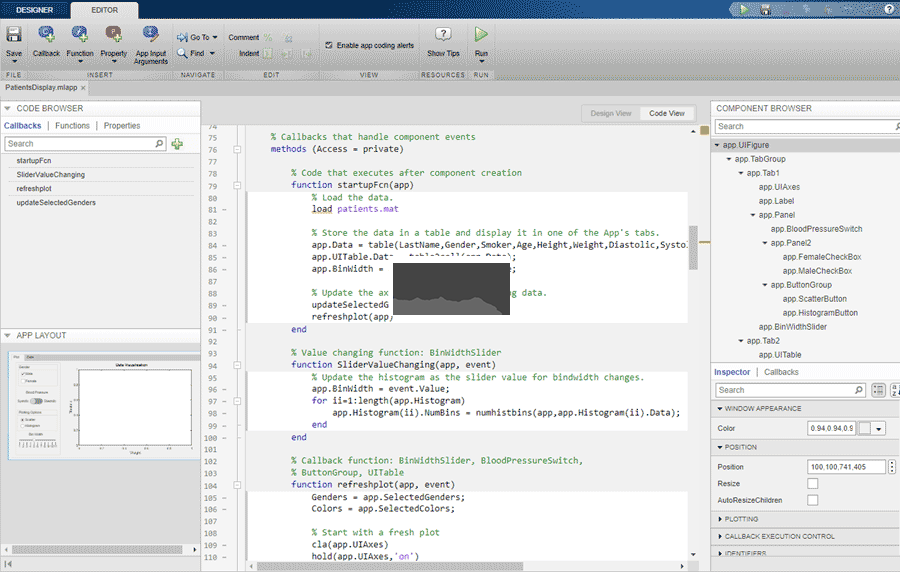Add a new Callback from the toolbar
The image size is (900, 572).
(46, 36)
